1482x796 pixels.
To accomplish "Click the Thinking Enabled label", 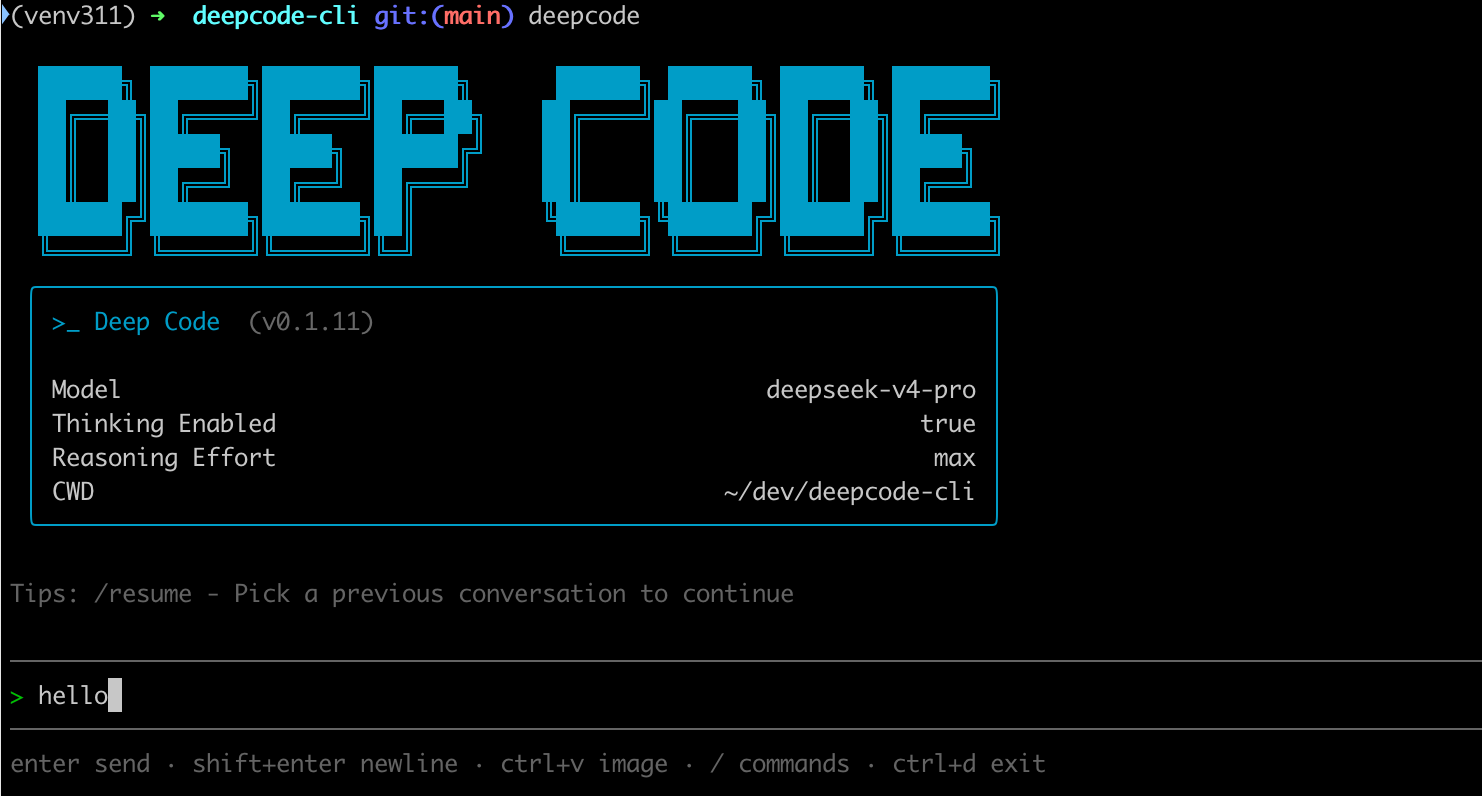I will 164,424.
